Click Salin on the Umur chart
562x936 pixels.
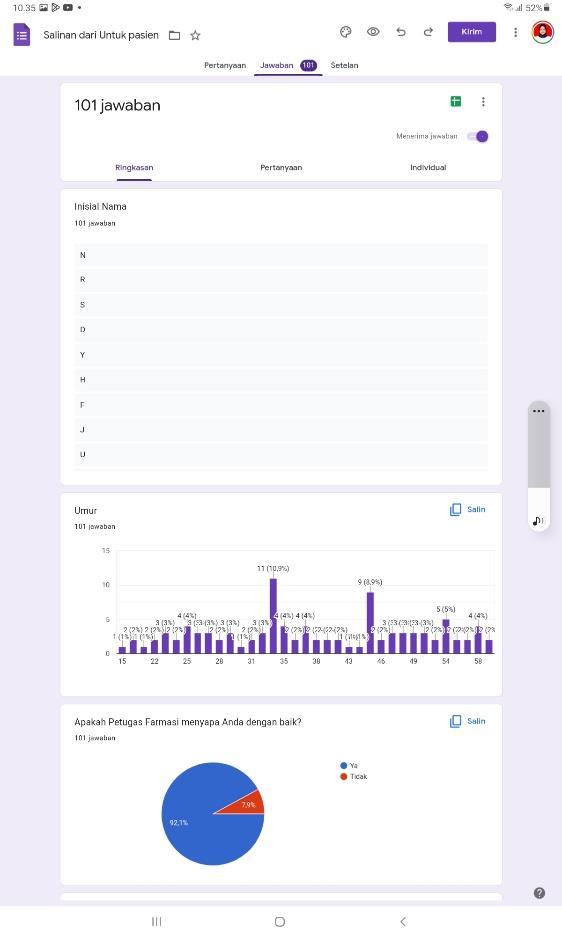(468, 510)
